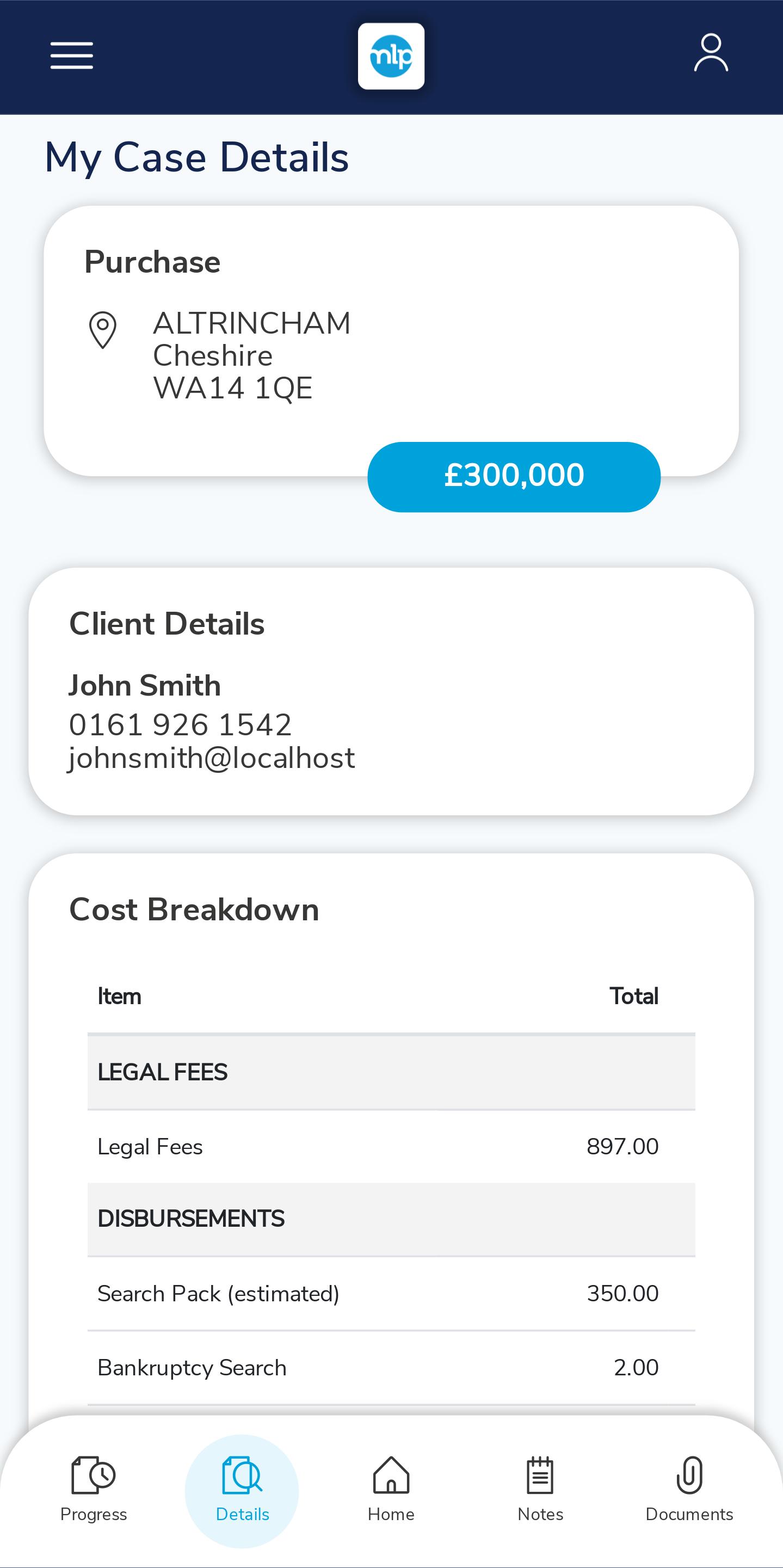783x1568 pixels.
Task: Select the Progress tab label
Action: 93,1515
